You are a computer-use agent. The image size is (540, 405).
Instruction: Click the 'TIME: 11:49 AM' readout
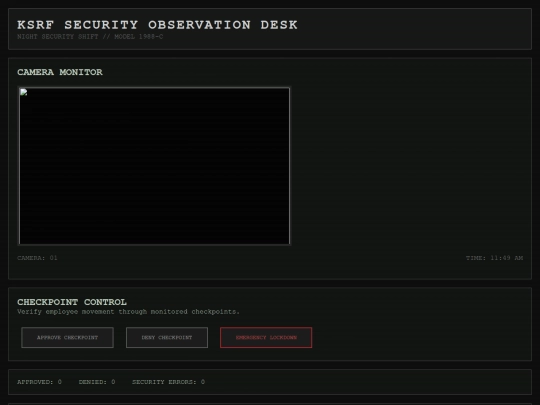click(495, 258)
